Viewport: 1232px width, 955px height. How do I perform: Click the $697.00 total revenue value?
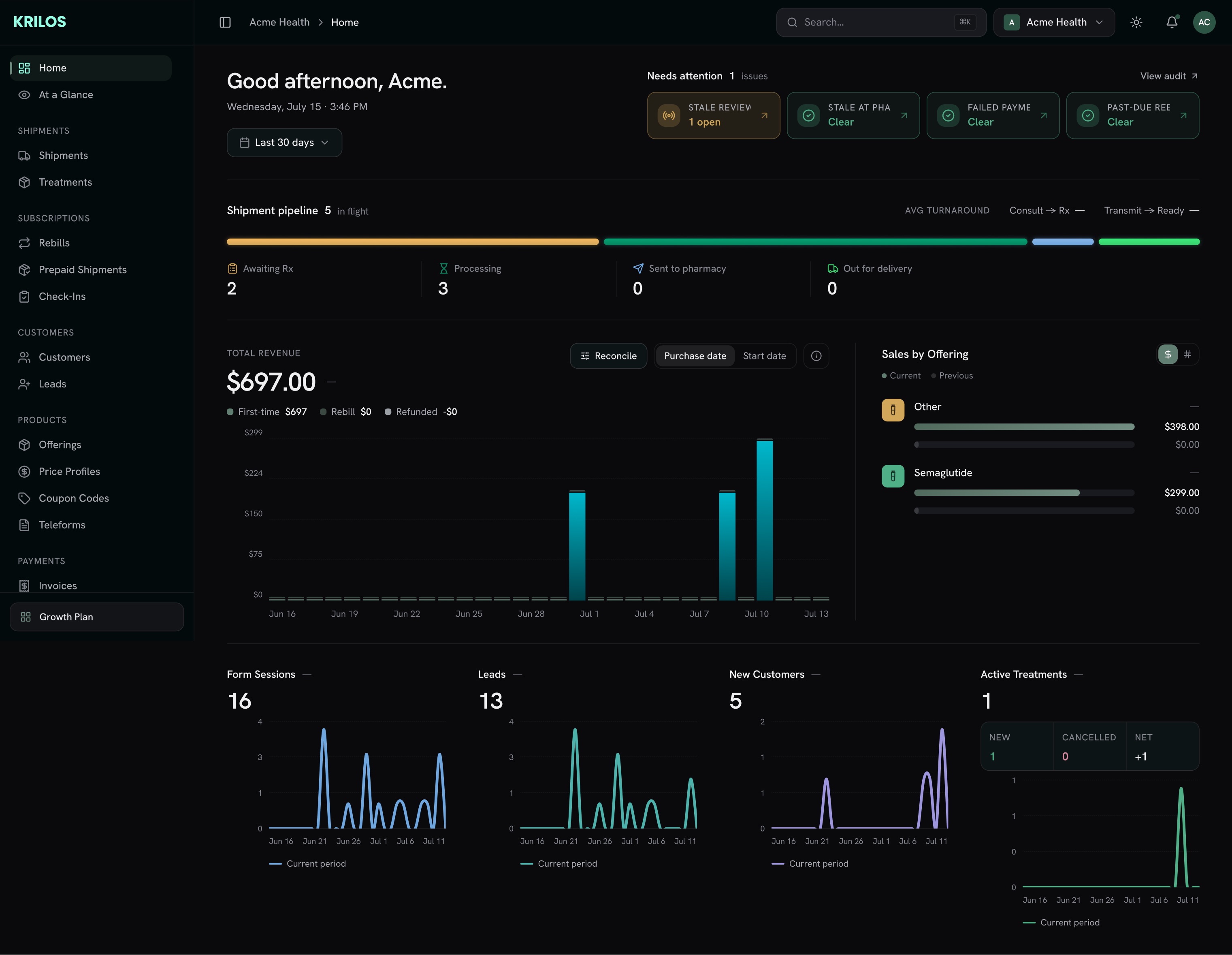pyautogui.click(x=271, y=382)
